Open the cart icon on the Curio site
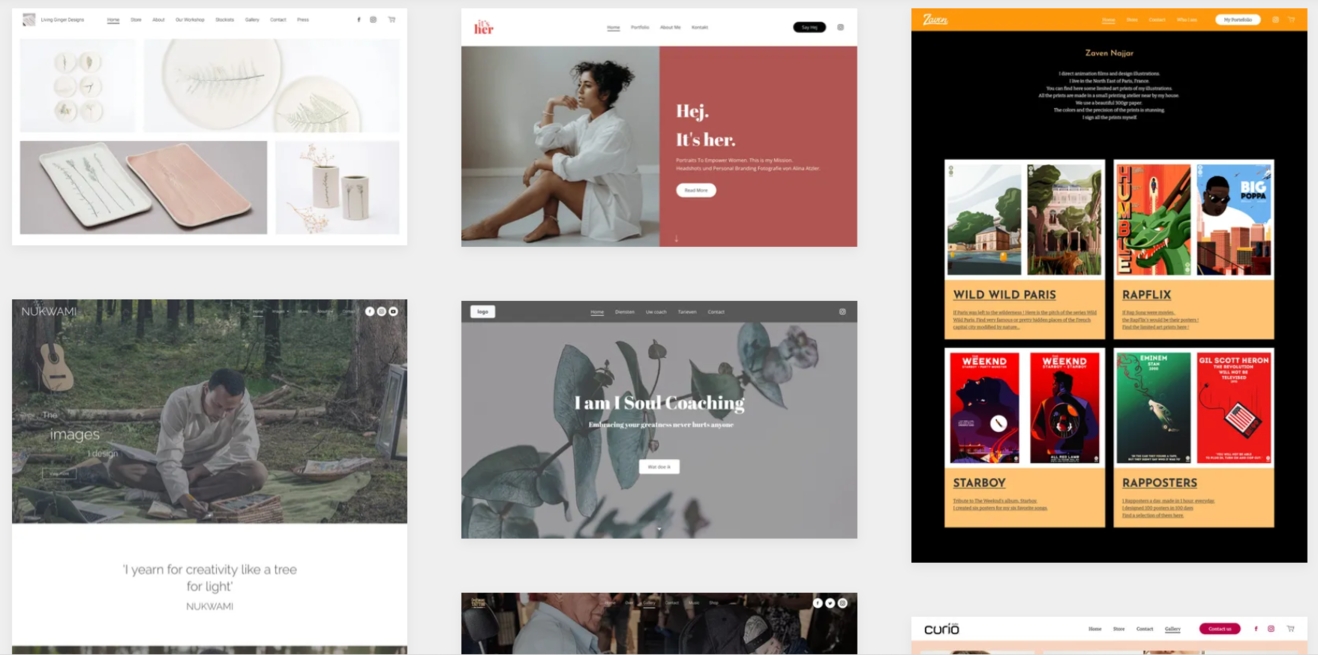 [1293, 628]
